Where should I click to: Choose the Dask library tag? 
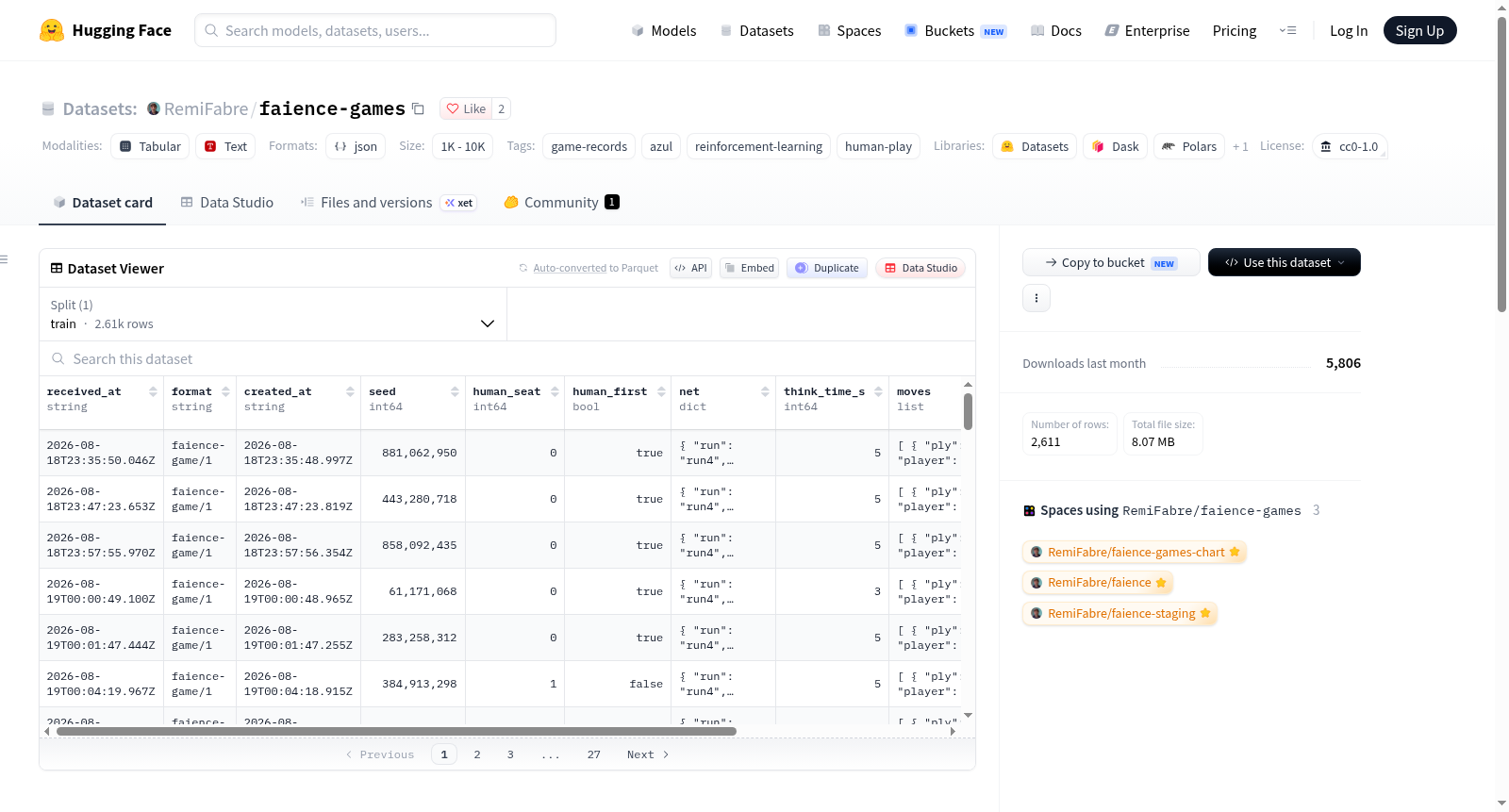click(1115, 146)
